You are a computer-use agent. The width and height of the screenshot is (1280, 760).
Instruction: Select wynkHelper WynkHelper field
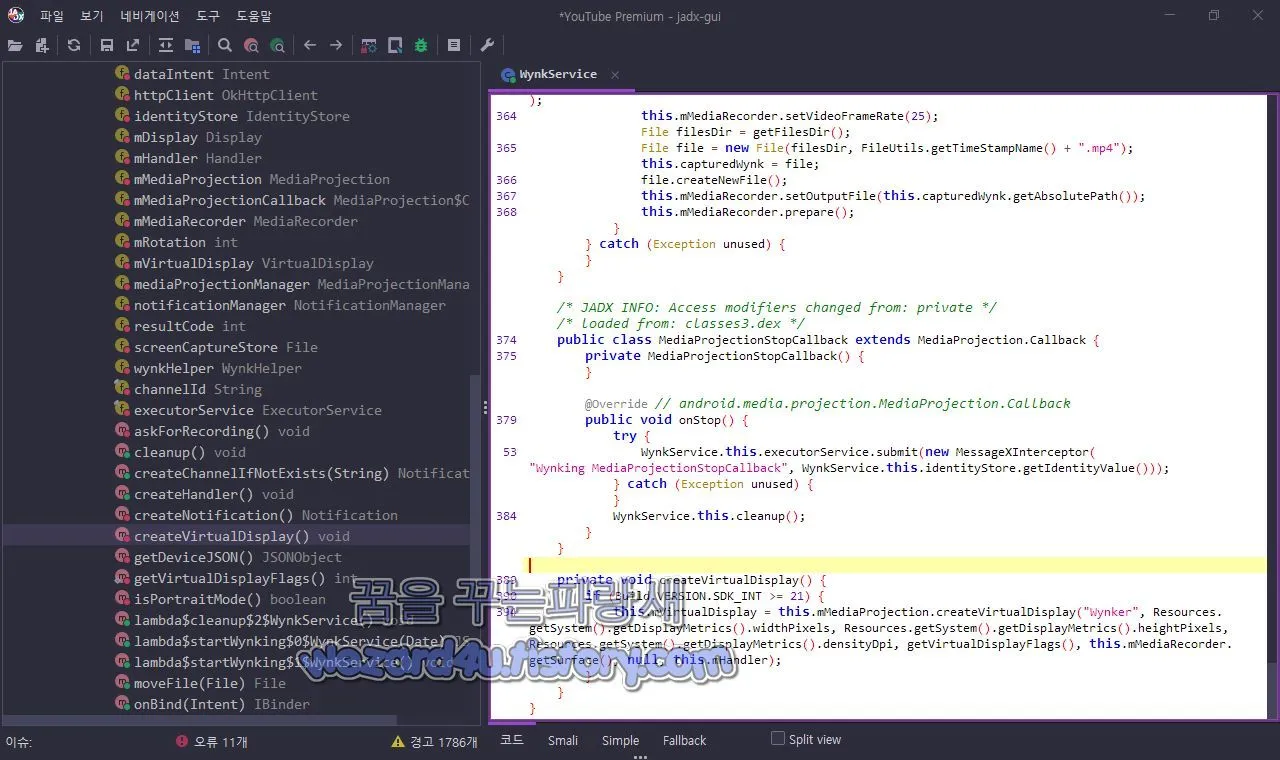click(208, 368)
